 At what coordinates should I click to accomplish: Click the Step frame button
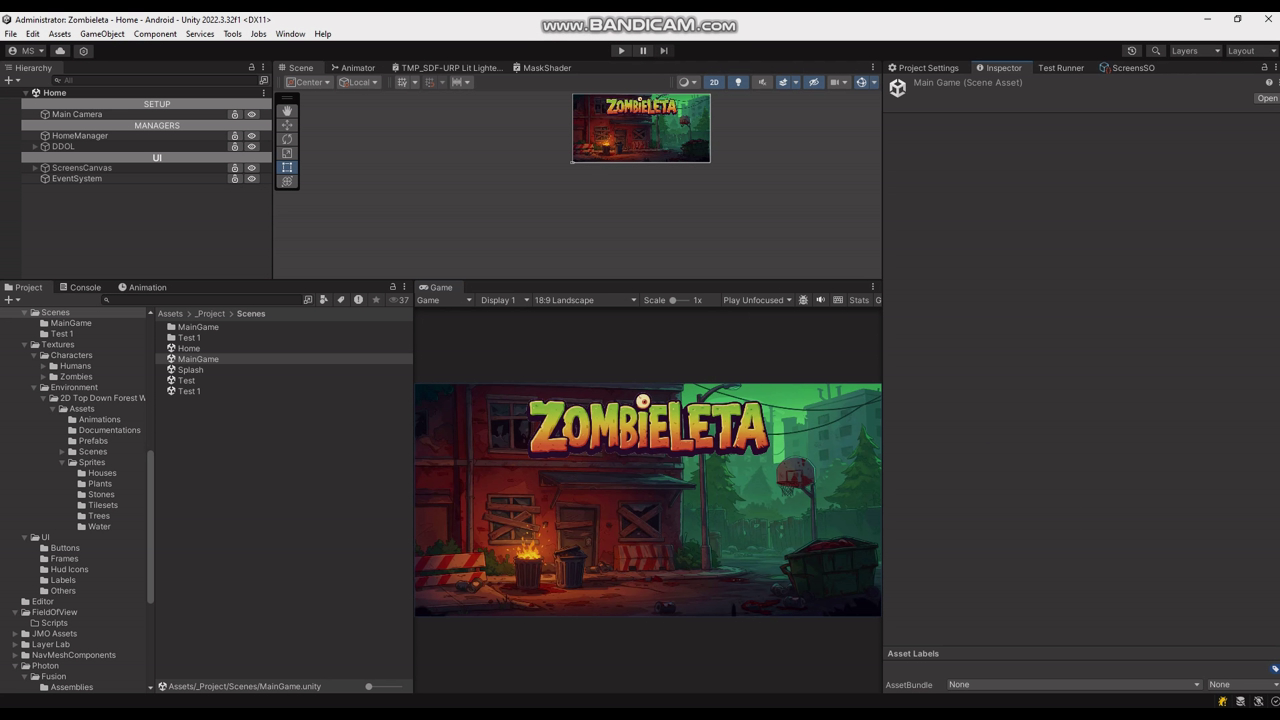[x=664, y=51]
